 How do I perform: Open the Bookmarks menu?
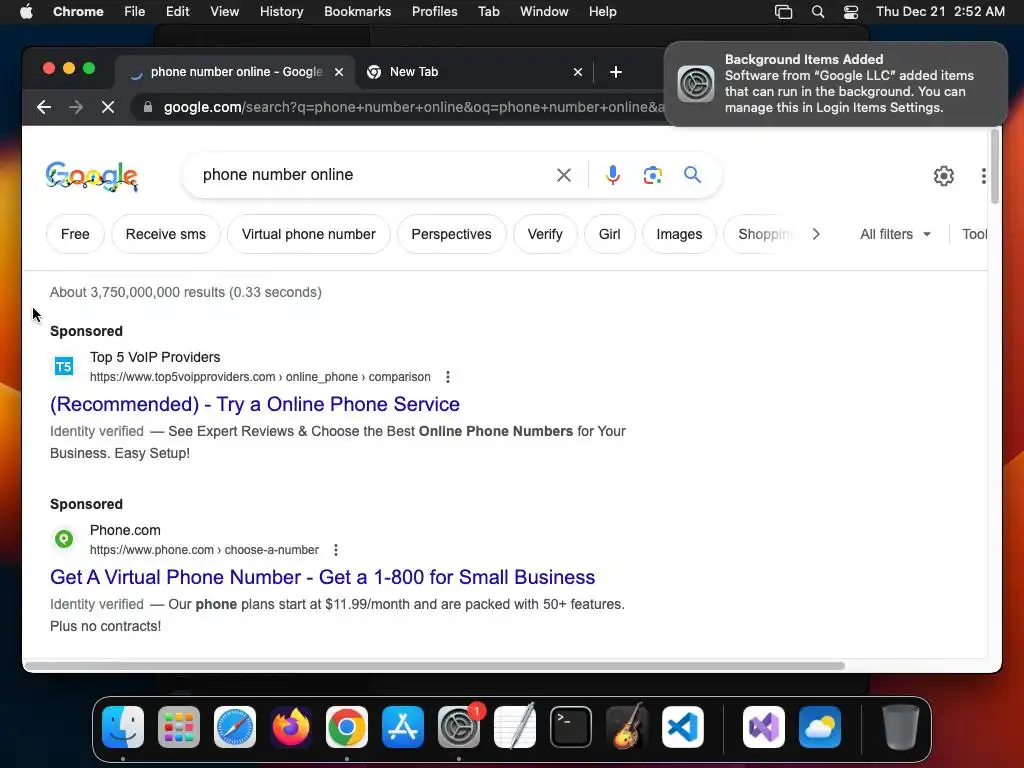(358, 12)
